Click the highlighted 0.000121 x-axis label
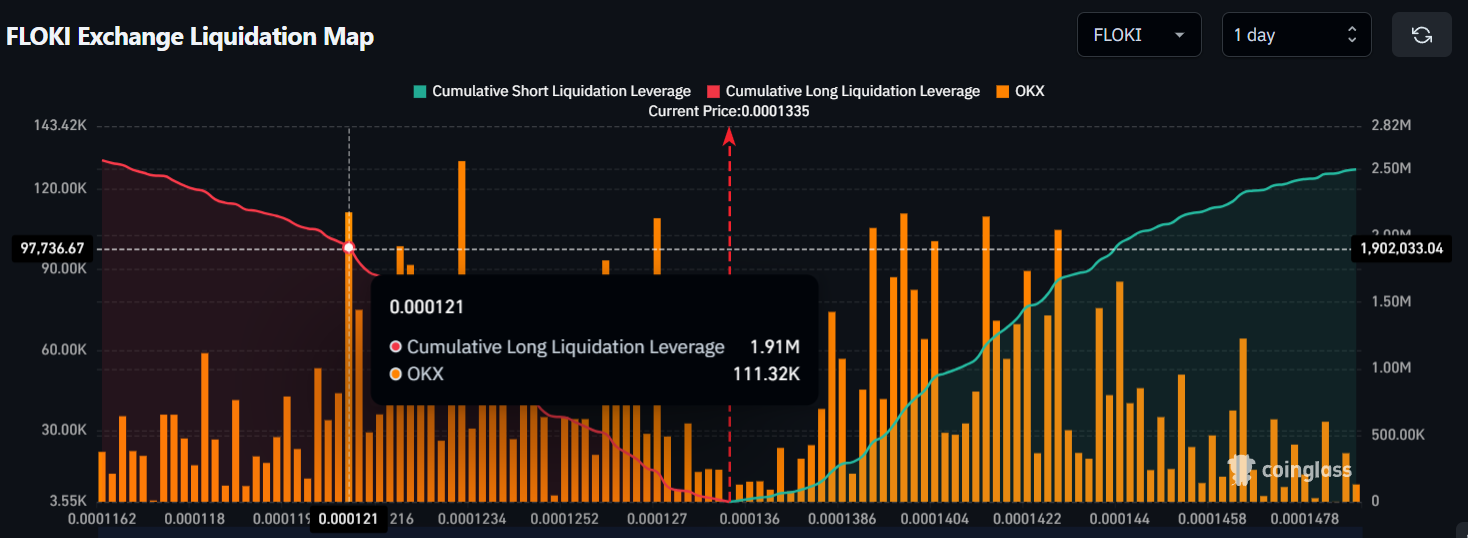Image resolution: width=1468 pixels, height=538 pixels. point(348,519)
